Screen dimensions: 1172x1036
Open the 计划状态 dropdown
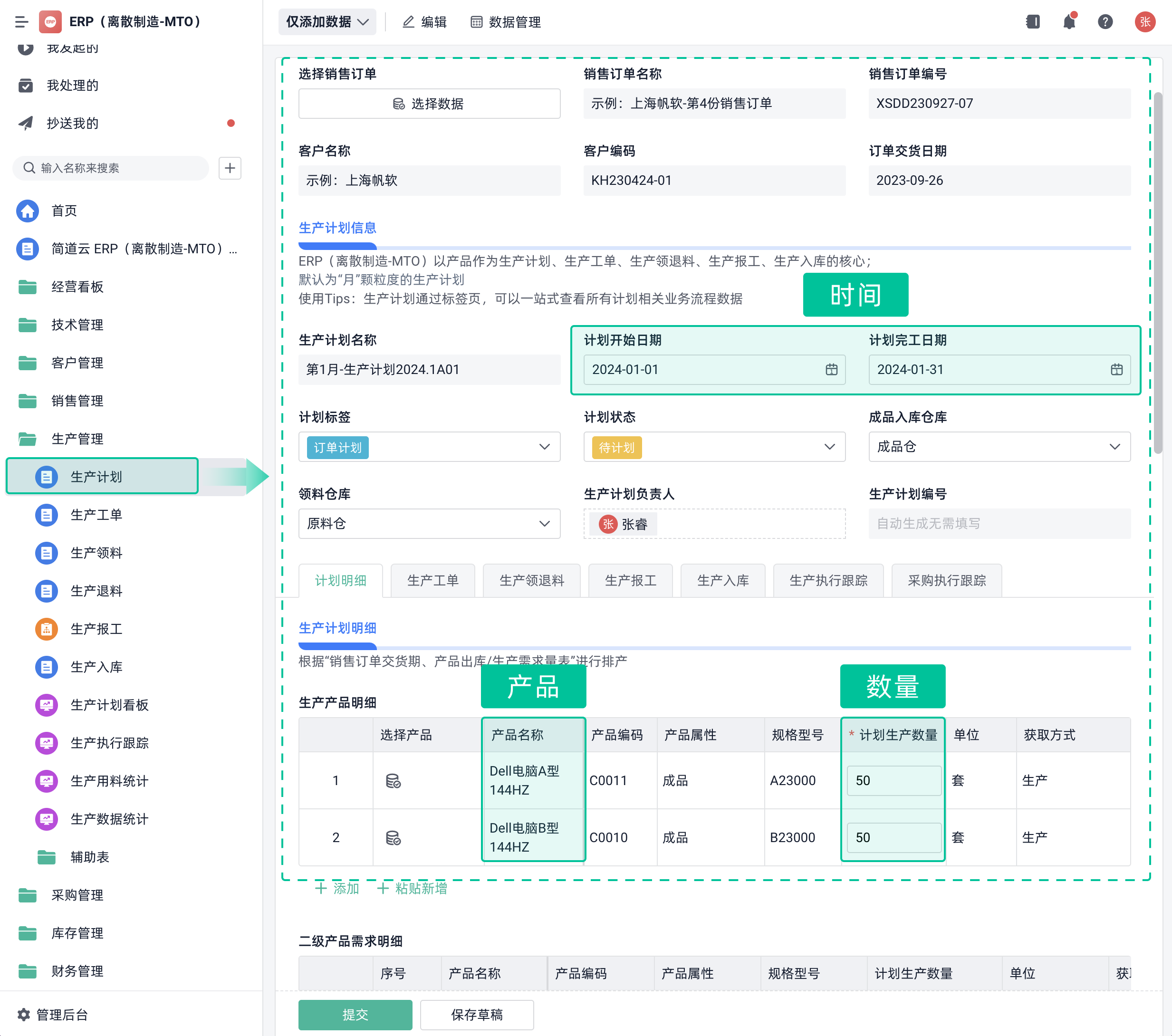coord(830,447)
